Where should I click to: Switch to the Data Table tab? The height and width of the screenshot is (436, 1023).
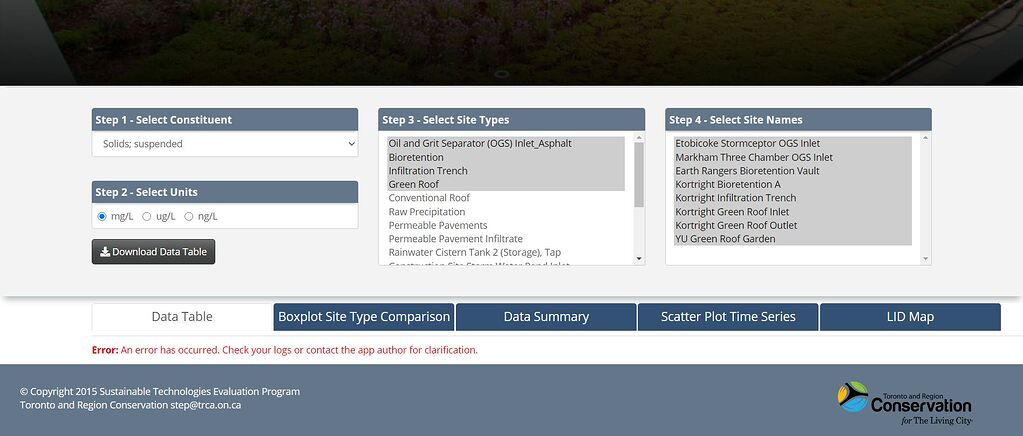pyautogui.click(x=182, y=317)
